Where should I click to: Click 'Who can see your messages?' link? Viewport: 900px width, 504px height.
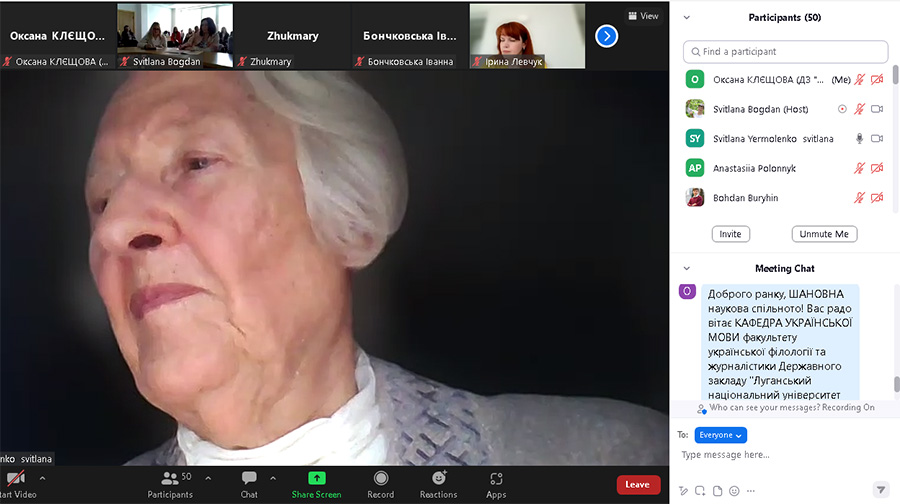coord(765,408)
